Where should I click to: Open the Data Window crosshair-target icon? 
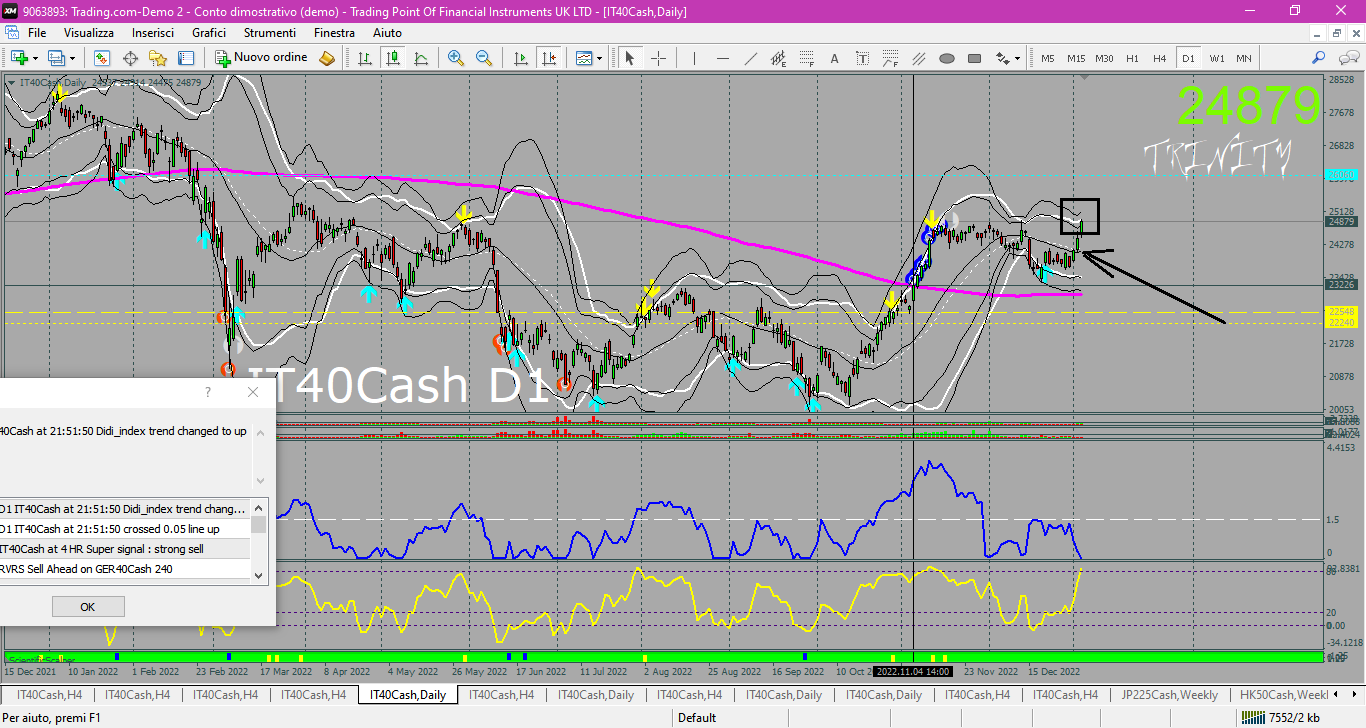coord(130,58)
